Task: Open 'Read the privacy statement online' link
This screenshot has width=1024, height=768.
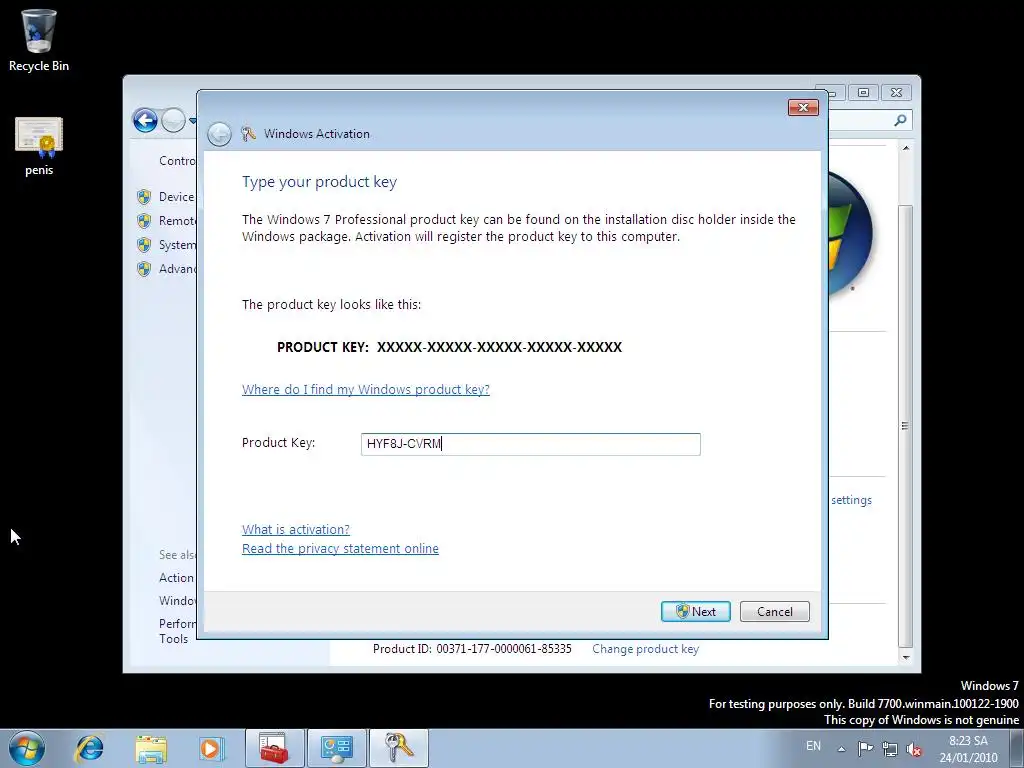Action: click(340, 549)
